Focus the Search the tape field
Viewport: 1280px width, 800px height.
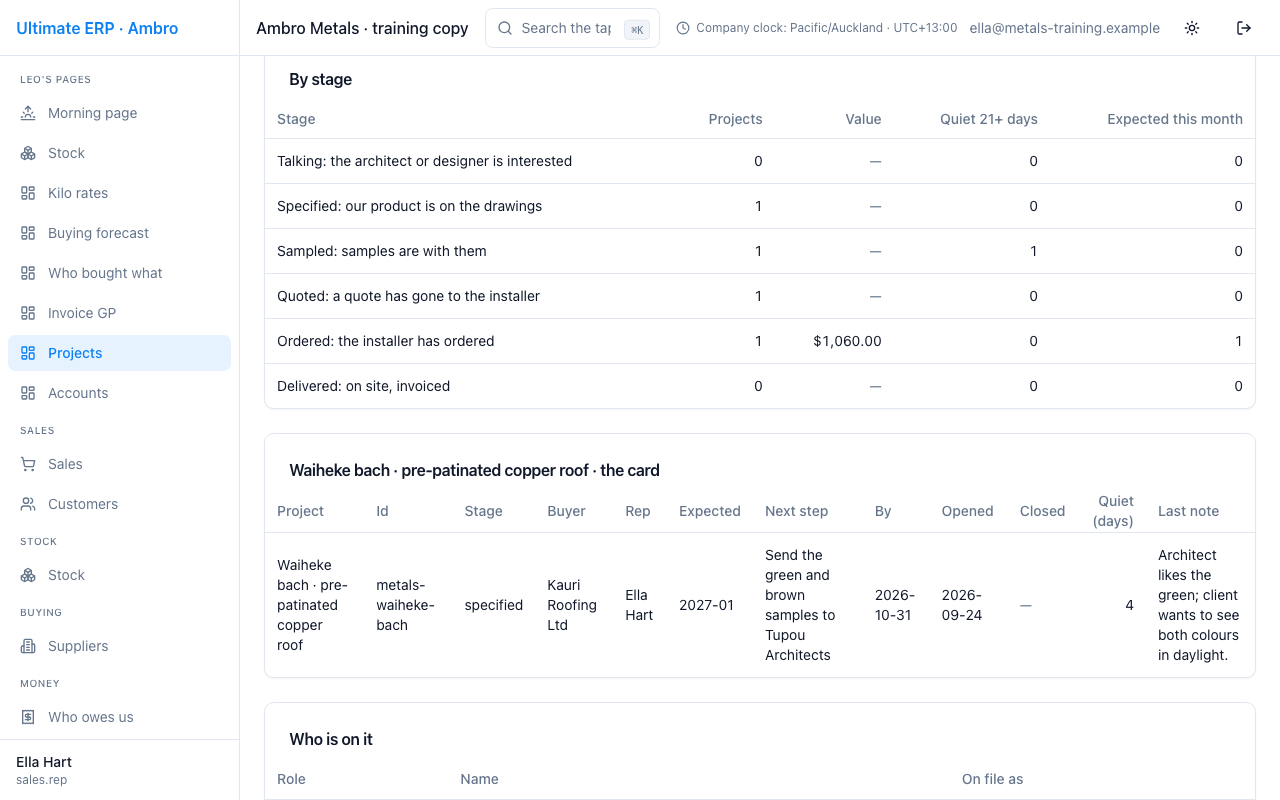pyautogui.click(x=572, y=28)
